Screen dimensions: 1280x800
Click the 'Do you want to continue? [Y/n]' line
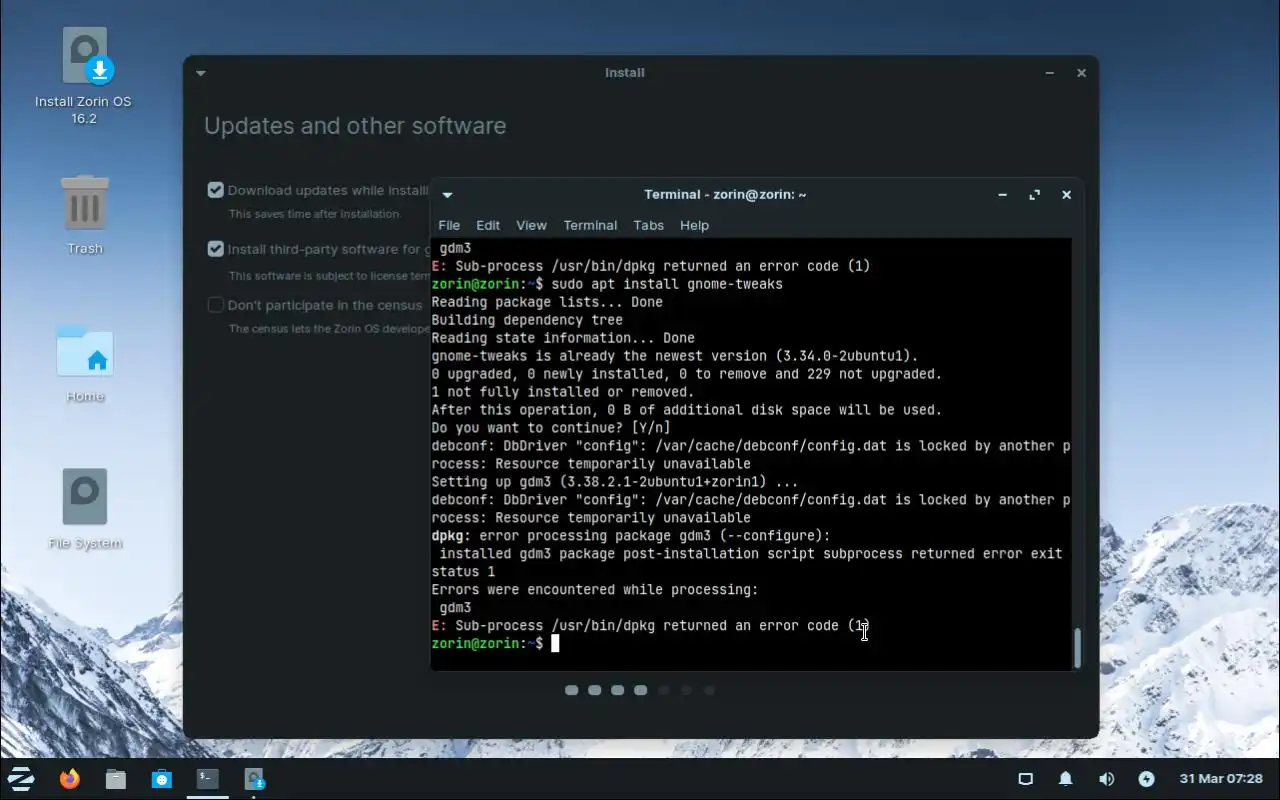[551, 428]
